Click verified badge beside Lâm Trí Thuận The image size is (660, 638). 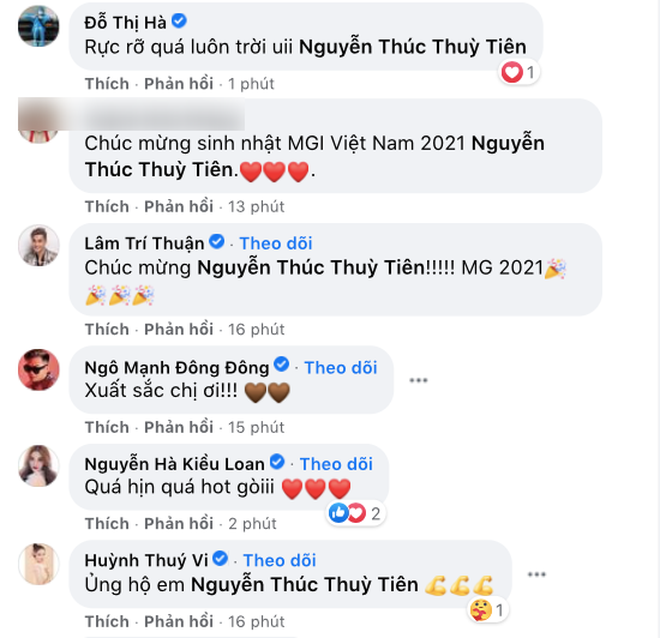tap(217, 242)
